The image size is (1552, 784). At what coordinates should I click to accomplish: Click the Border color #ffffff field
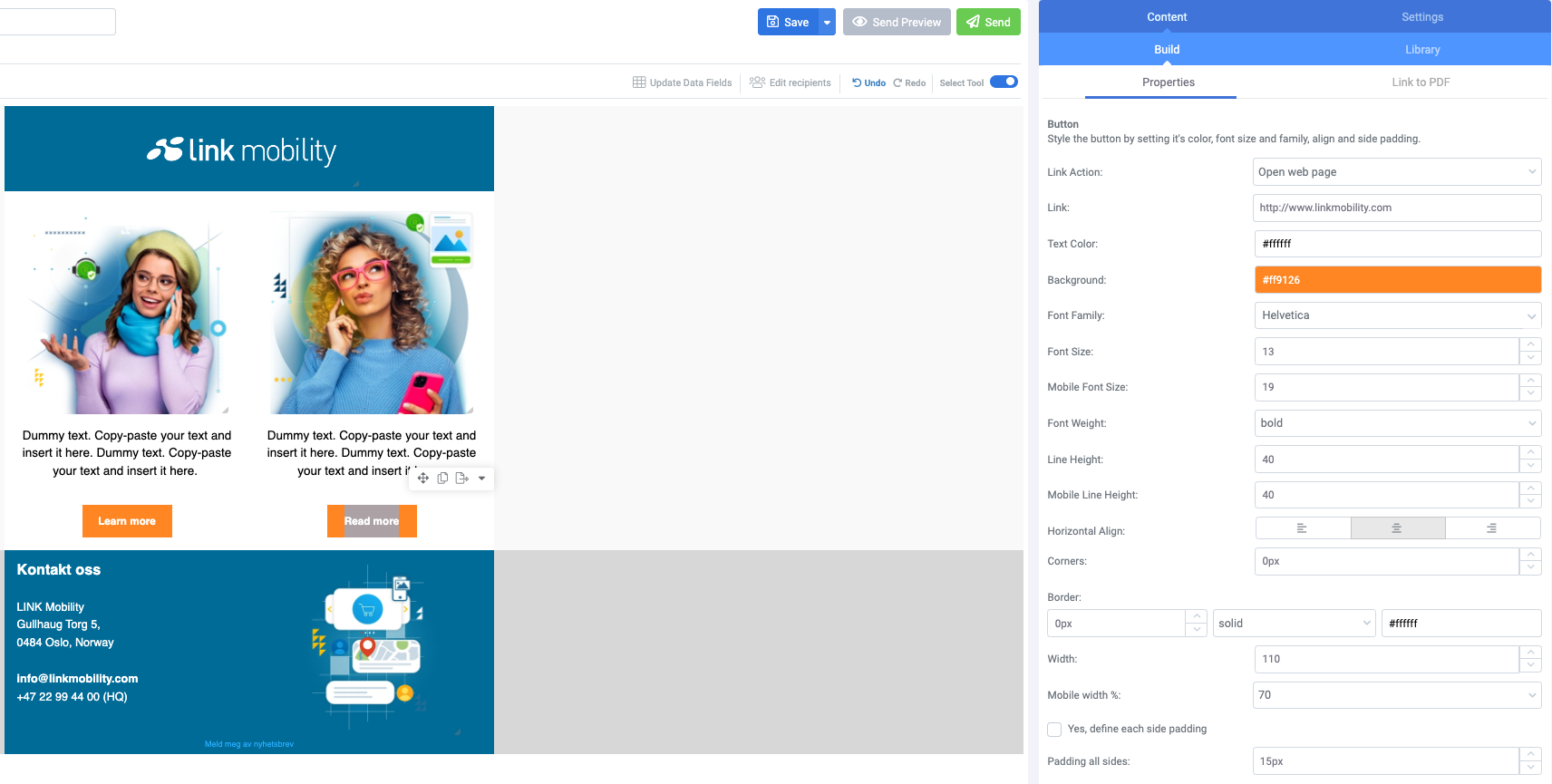(1461, 624)
